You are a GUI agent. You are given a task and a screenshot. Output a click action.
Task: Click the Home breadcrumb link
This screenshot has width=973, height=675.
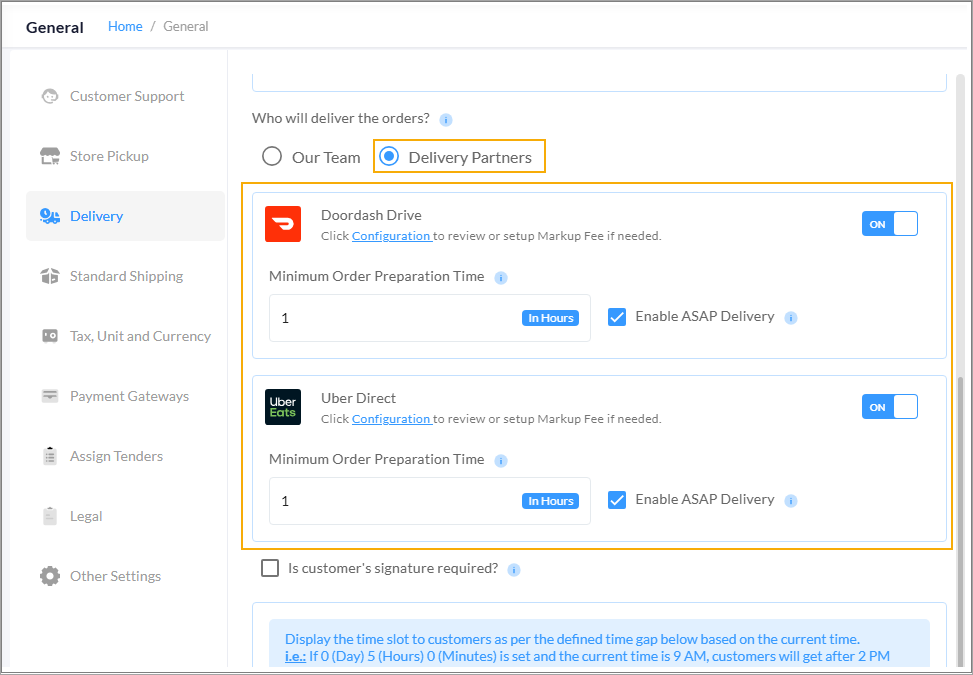(125, 26)
